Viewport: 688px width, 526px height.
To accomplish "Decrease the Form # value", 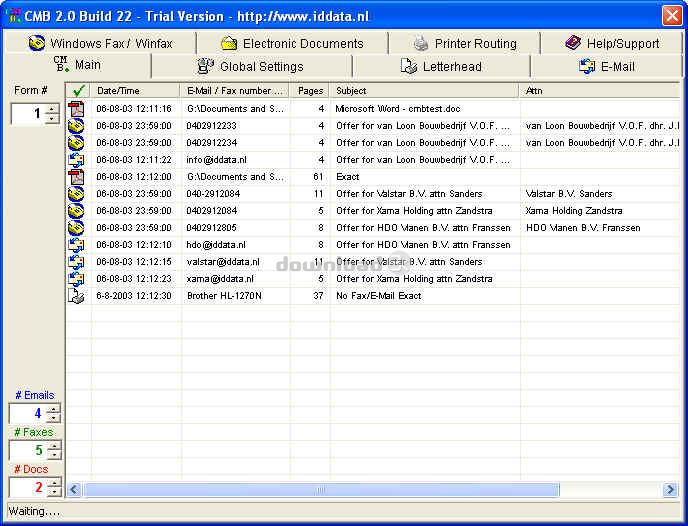I will (52, 118).
